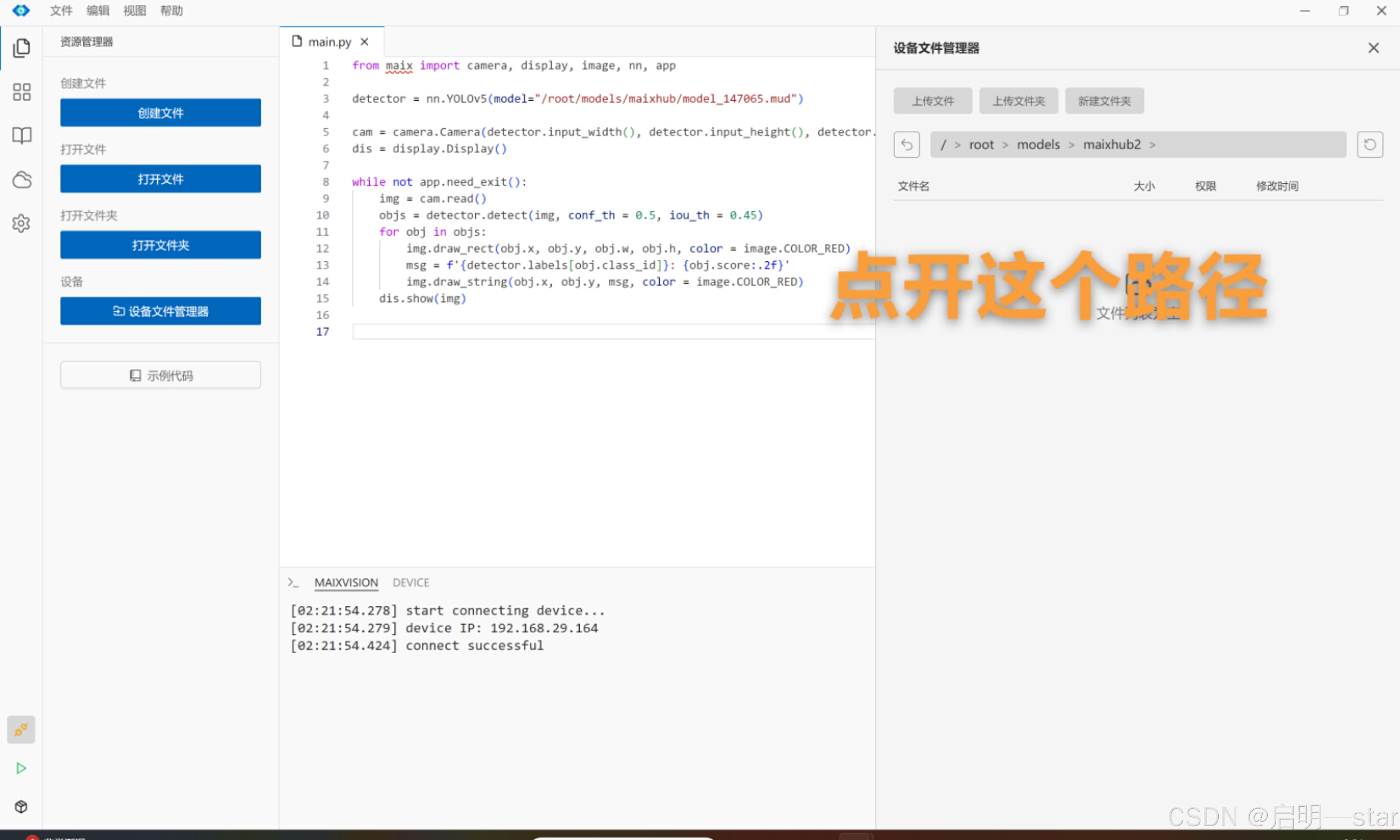Open the documentation book icon
1400x840 pixels.
point(21,135)
